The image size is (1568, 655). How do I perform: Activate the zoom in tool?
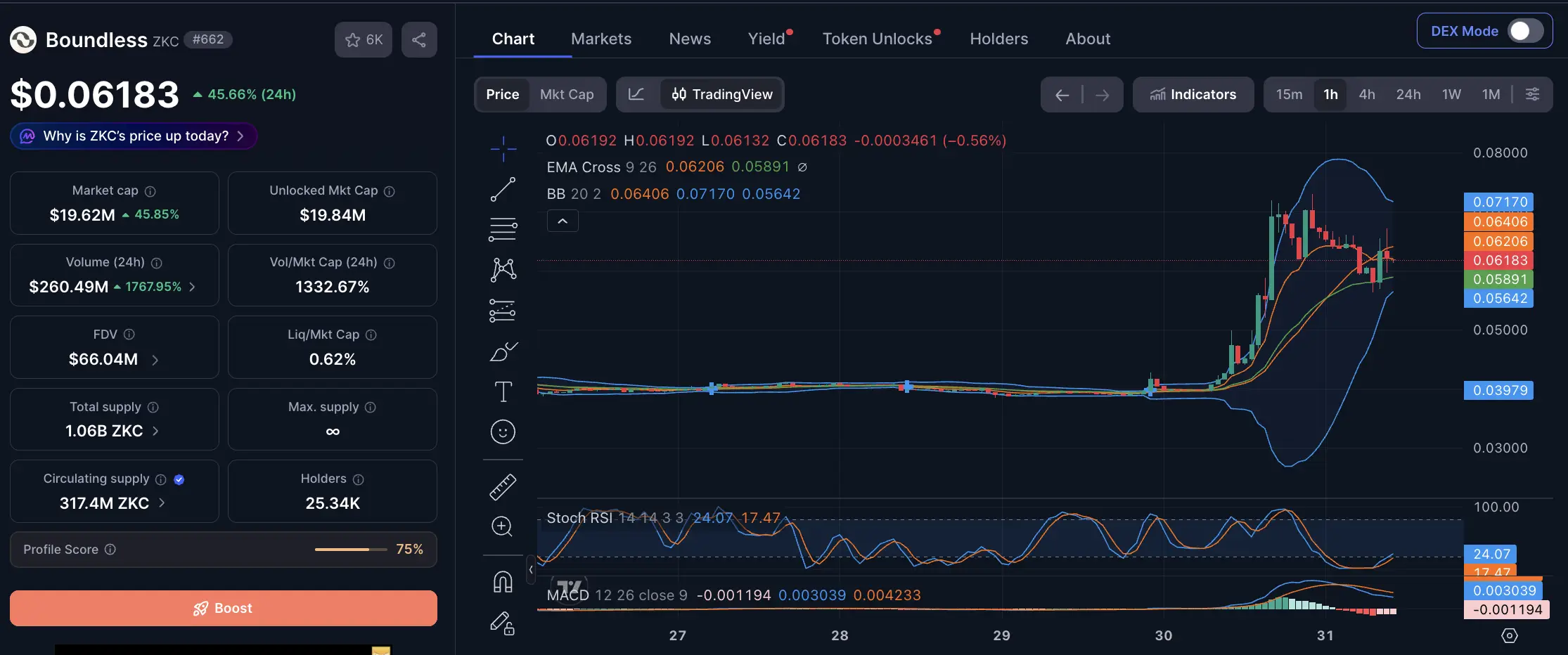tap(502, 526)
